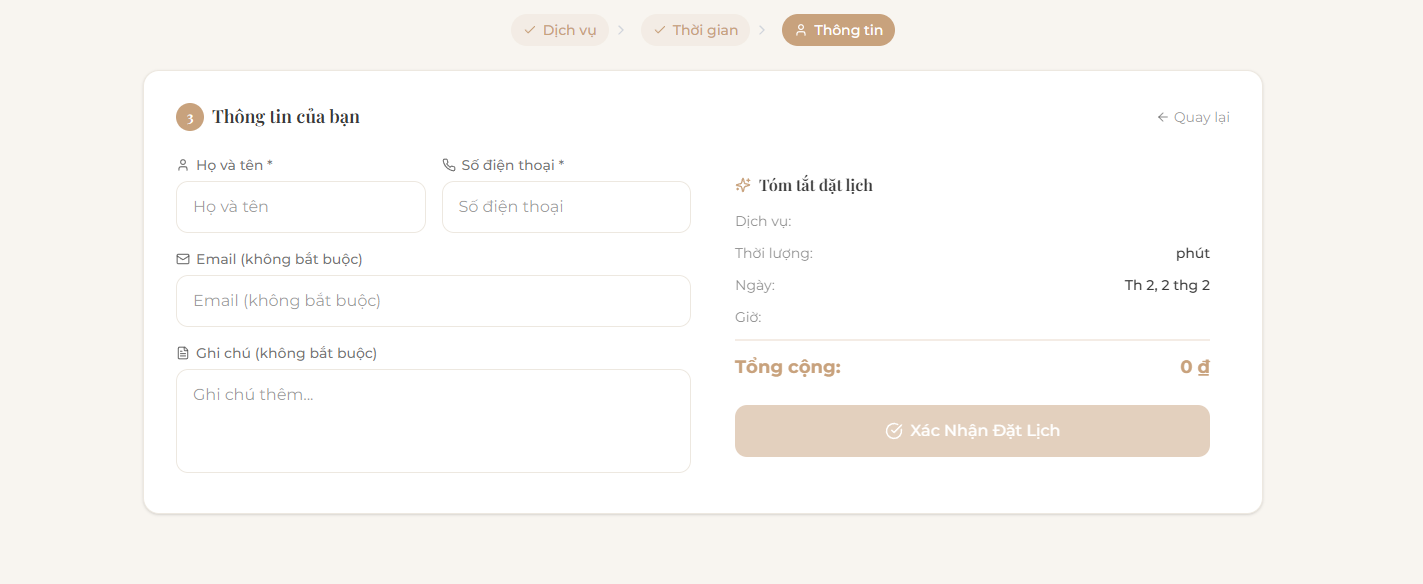The width and height of the screenshot is (1423, 584).
Task: Click inside the Họ và tên input field
Action: coord(300,207)
